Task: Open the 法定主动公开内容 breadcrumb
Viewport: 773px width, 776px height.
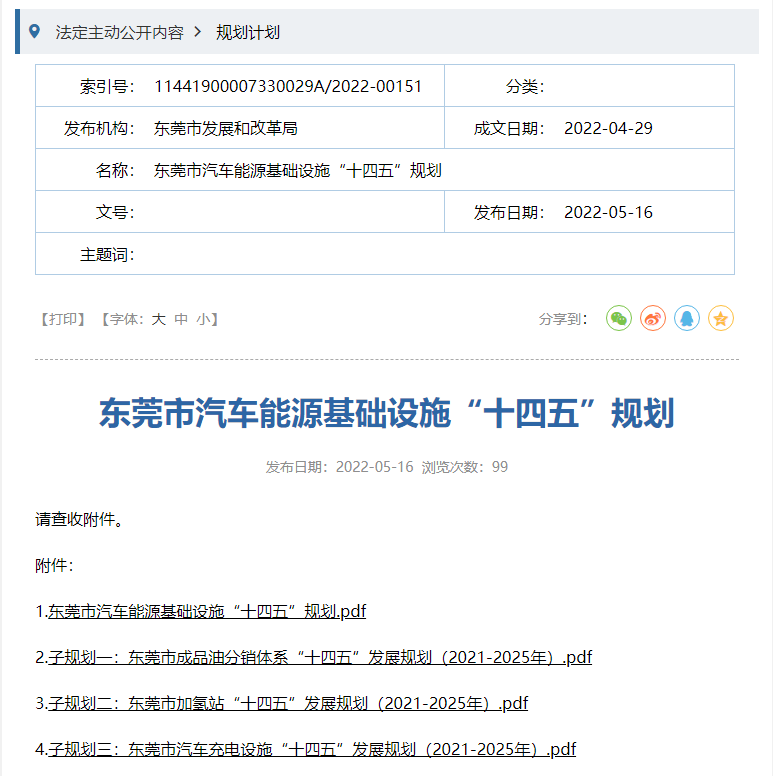Action: 119,32
